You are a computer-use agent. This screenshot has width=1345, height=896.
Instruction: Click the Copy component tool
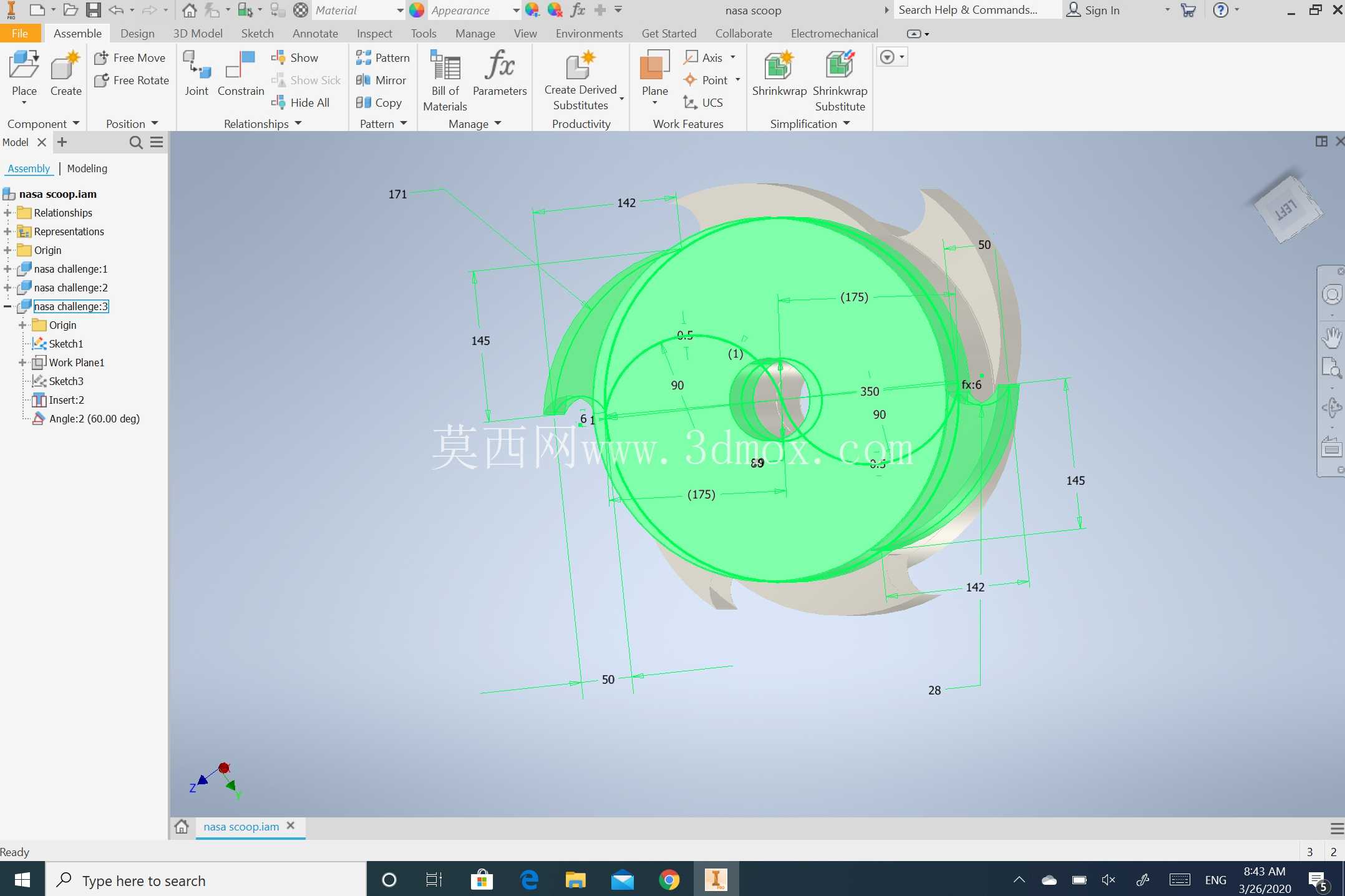point(378,102)
